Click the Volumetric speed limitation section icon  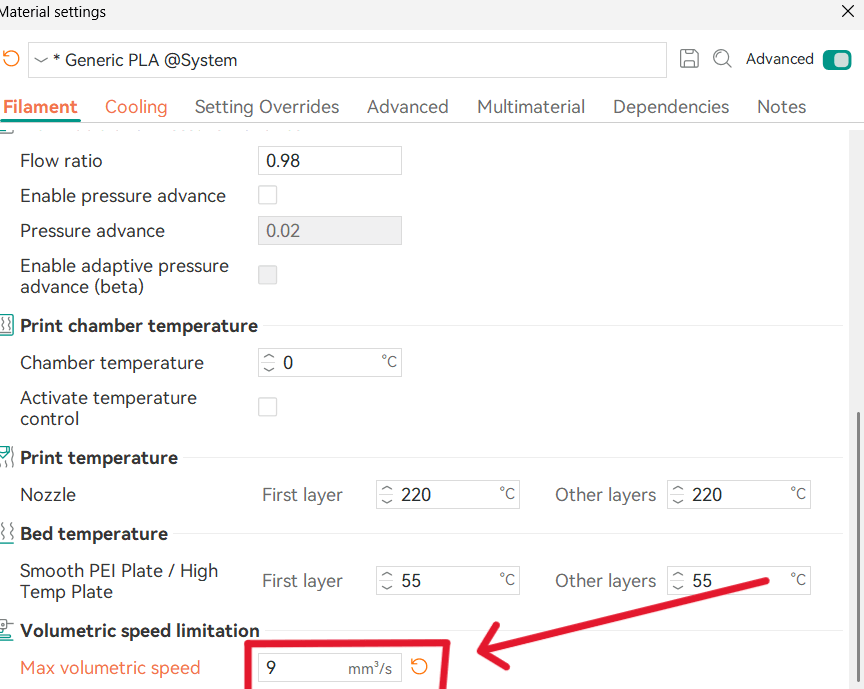[x=7, y=630]
